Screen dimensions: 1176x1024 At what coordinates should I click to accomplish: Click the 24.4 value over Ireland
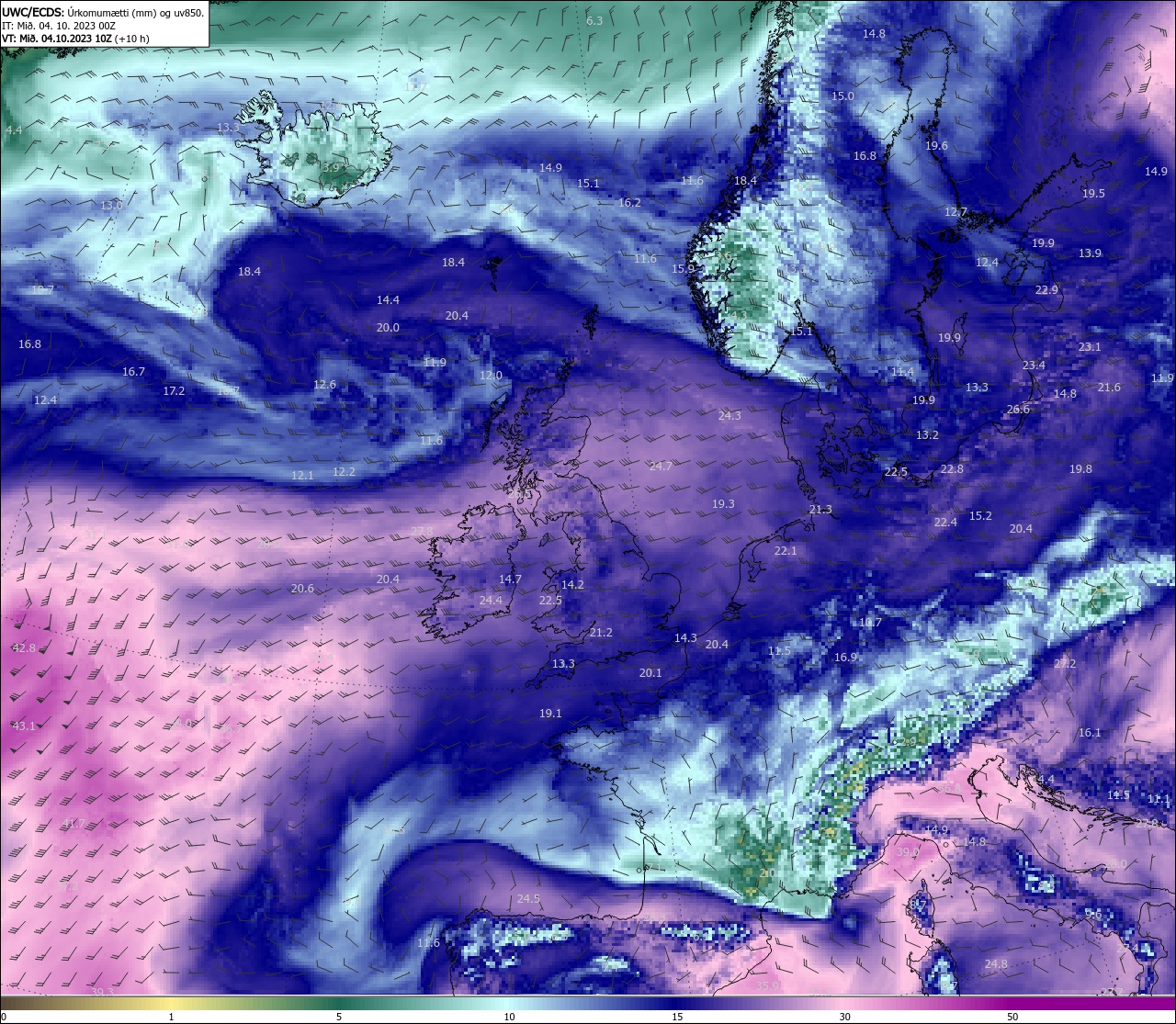[491, 600]
